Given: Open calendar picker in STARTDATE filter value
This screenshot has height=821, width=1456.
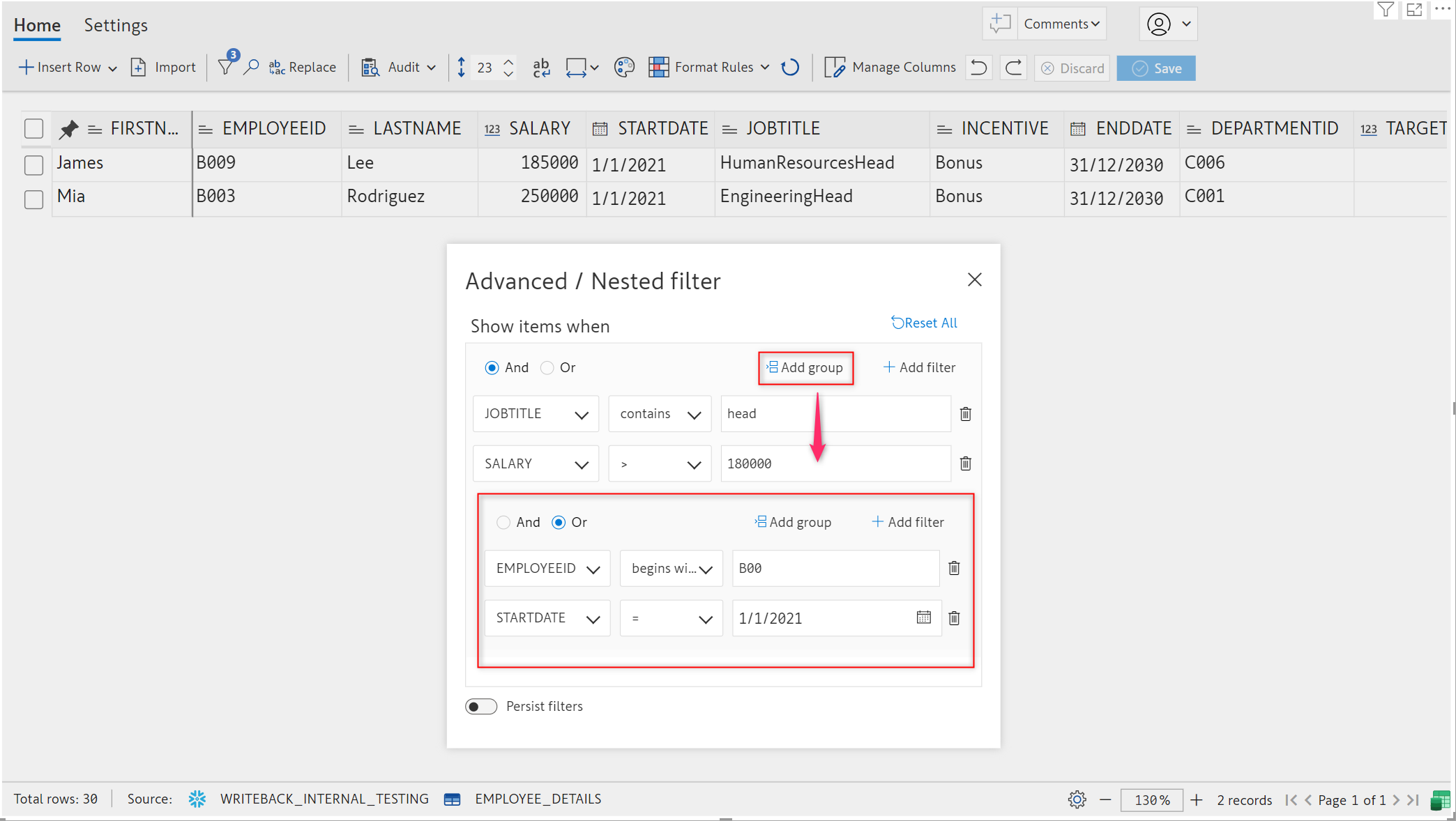Looking at the screenshot, I should tap(924, 617).
